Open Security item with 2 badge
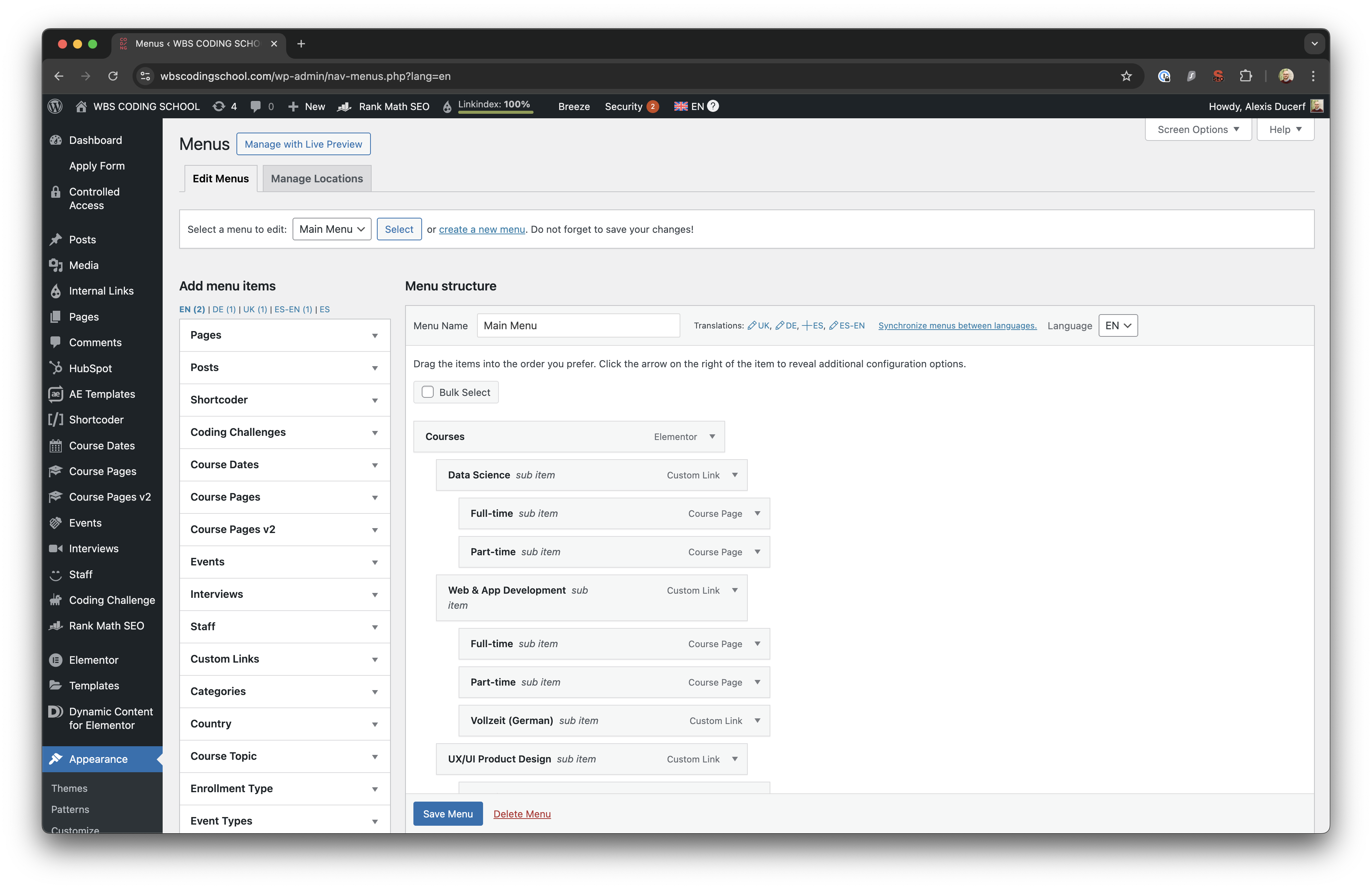The width and height of the screenshot is (1372, 889). (631, 106)
